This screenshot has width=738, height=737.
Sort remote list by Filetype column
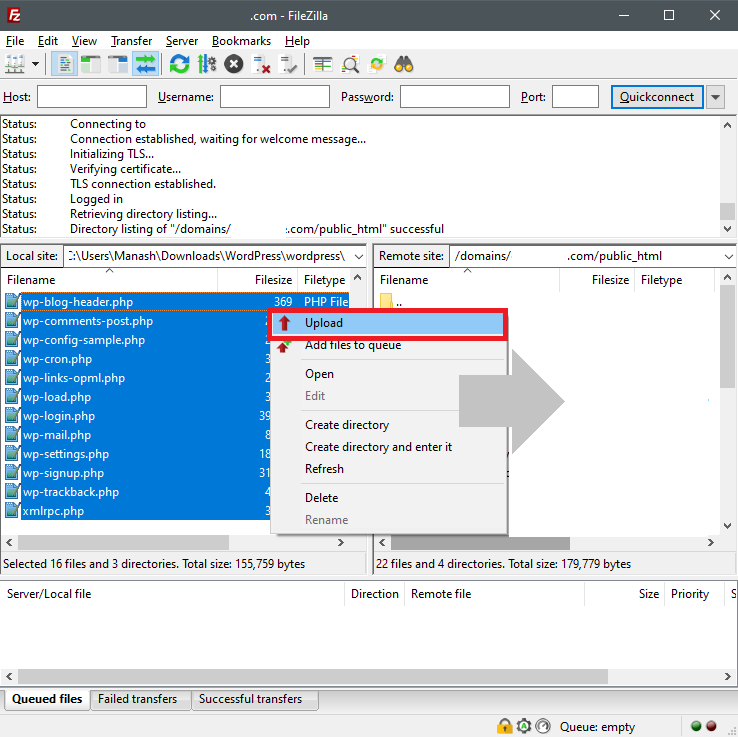click(x=674, y=280)
